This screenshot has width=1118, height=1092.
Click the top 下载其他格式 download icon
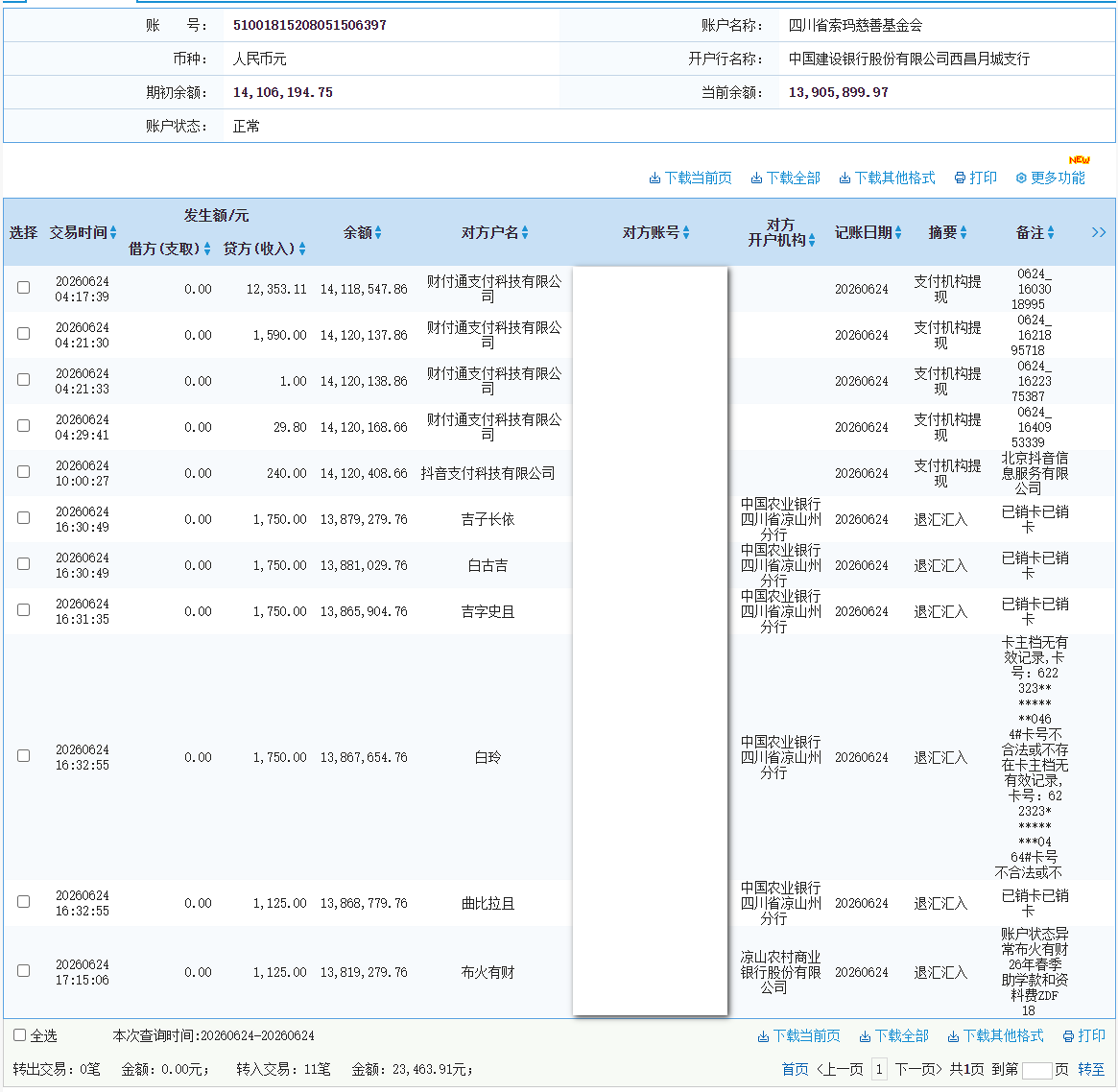click(x=844, y=178)
